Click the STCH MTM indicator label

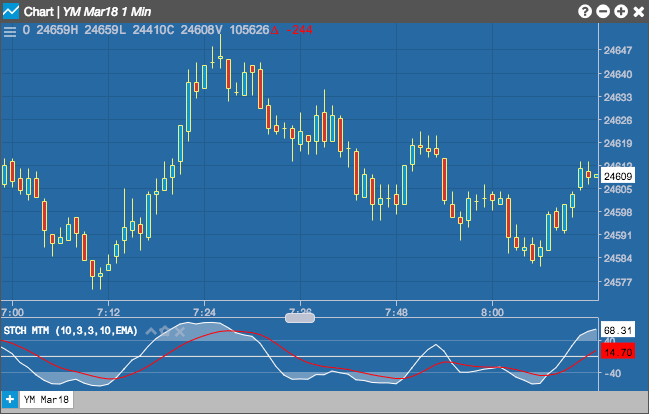pos(70,331)
